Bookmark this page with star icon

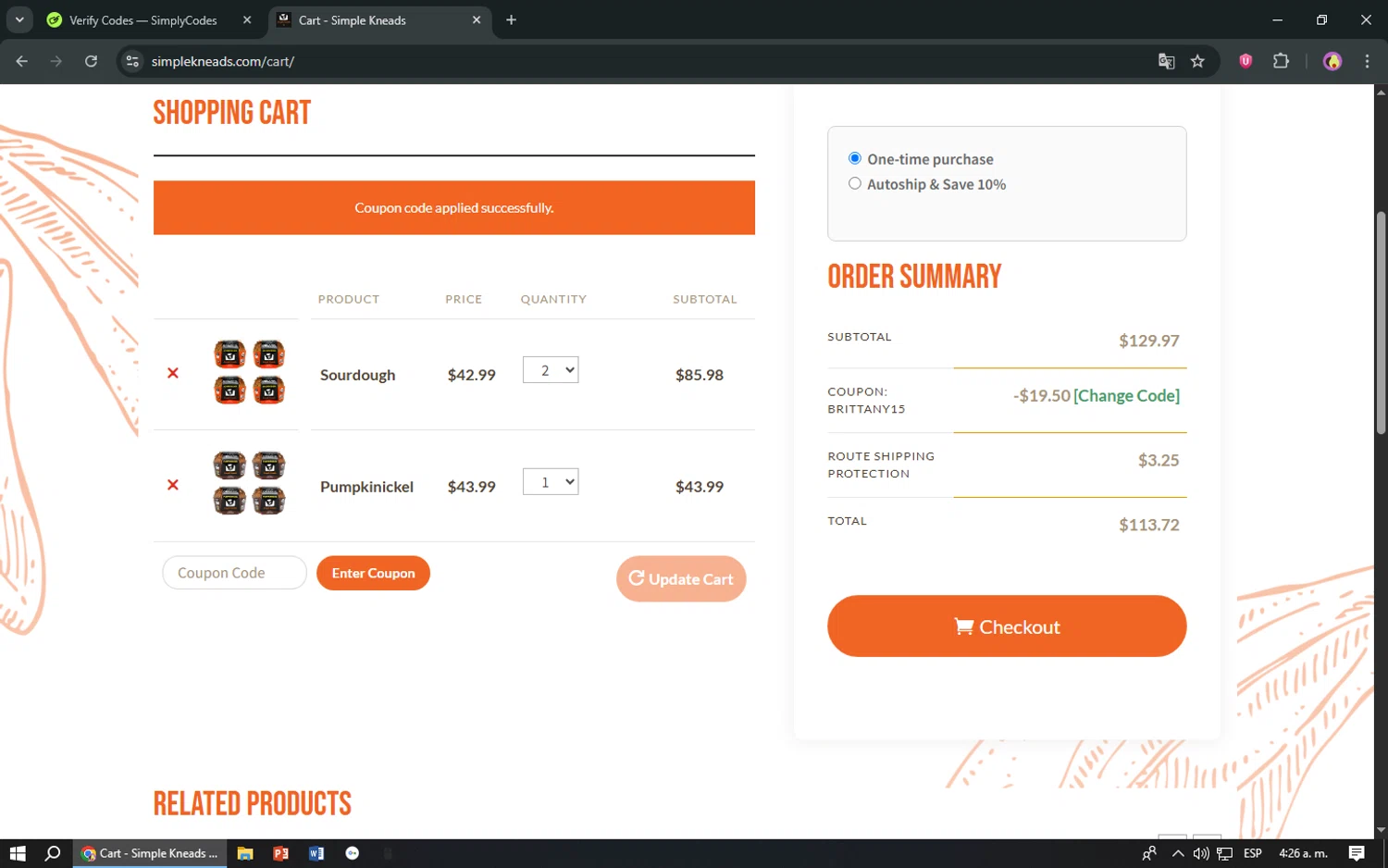[1197, 61]
